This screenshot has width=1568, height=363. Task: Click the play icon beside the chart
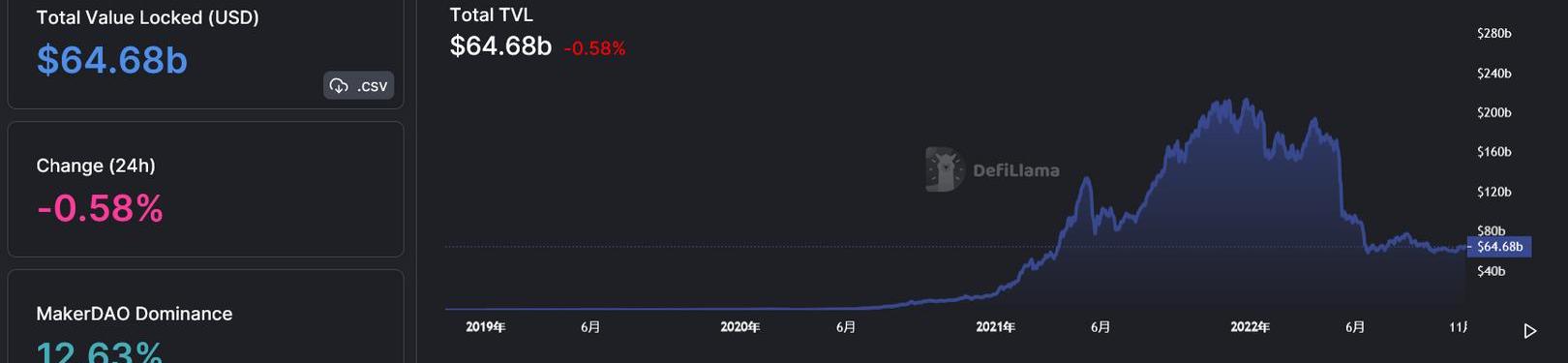pyautogui.click(x=1530, y=331)
